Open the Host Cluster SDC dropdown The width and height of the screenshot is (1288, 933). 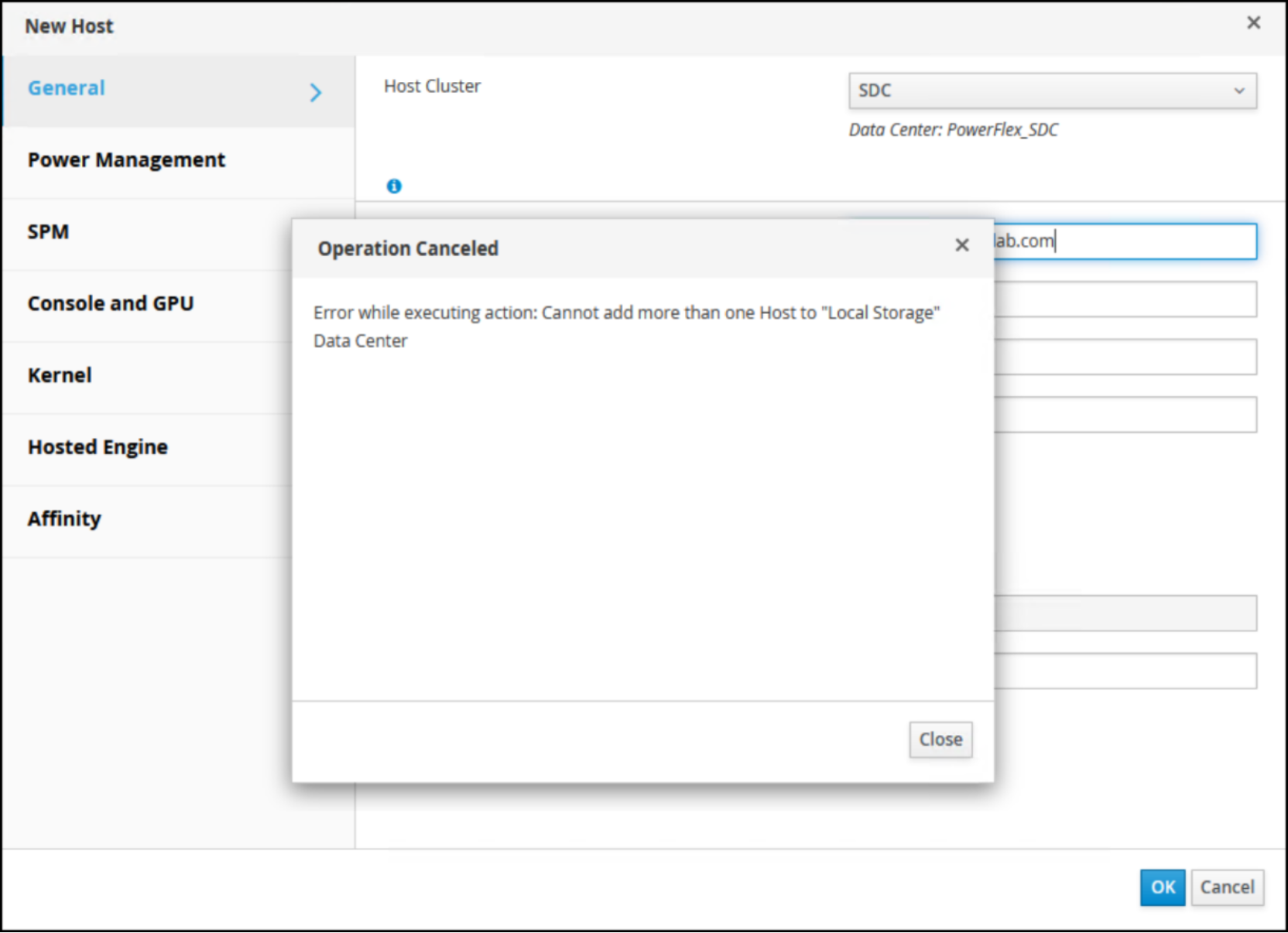pyautogui.click(x=1053, y=91)
